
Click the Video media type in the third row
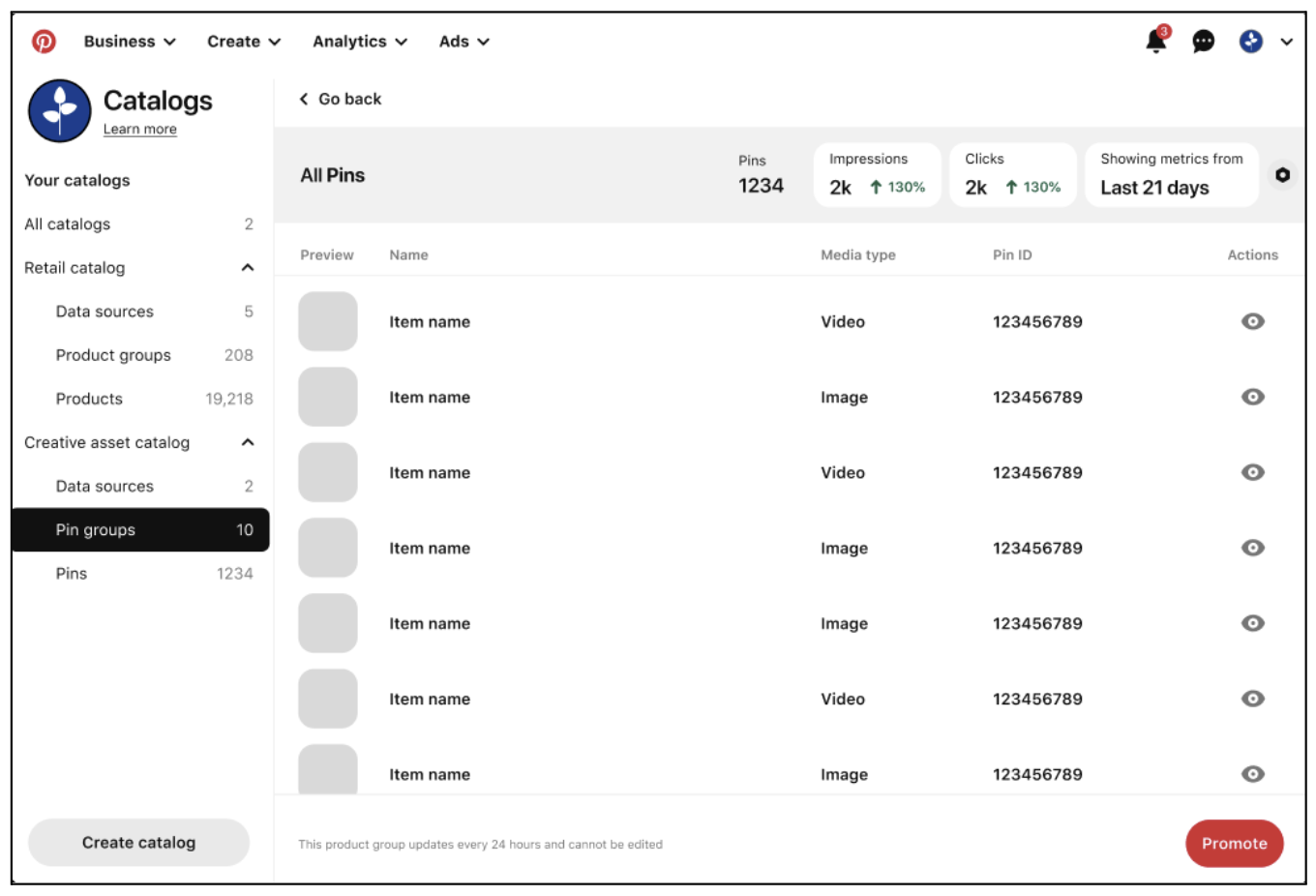843,473
